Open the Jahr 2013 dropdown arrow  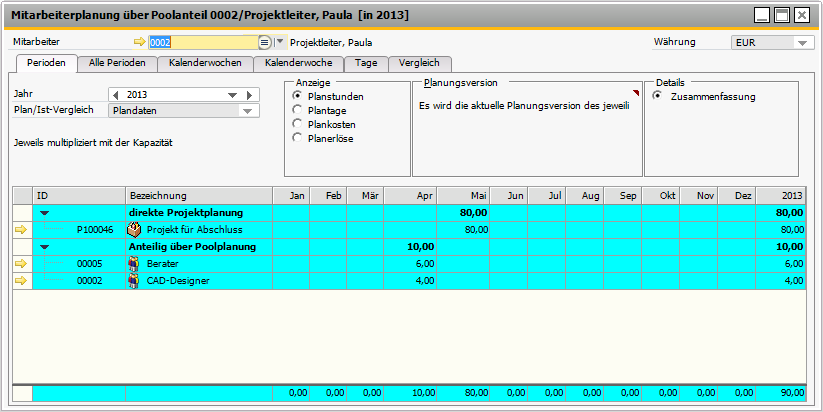point(233,95)
